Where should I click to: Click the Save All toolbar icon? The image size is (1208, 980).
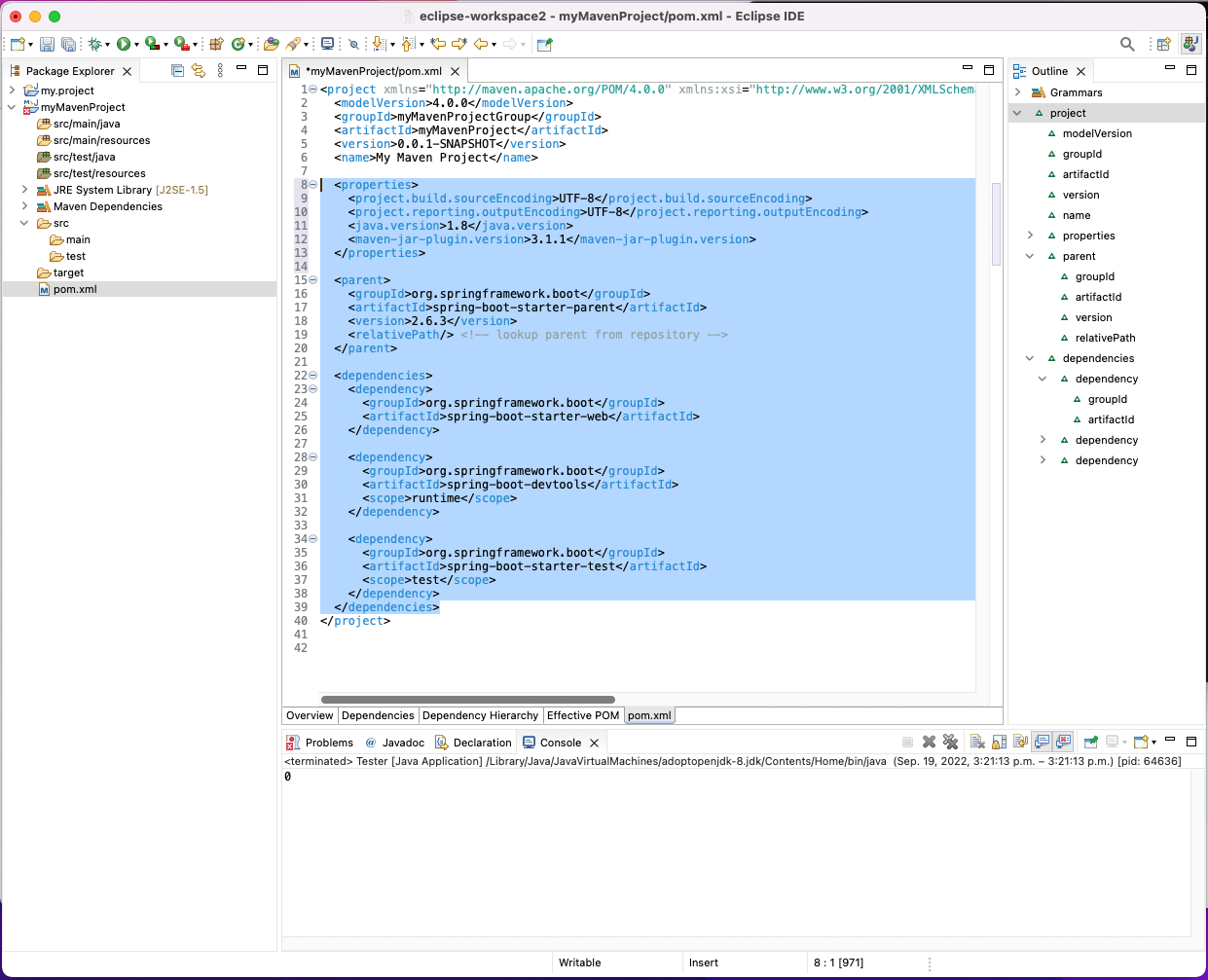pyautogui.click(x=68, y=44)
